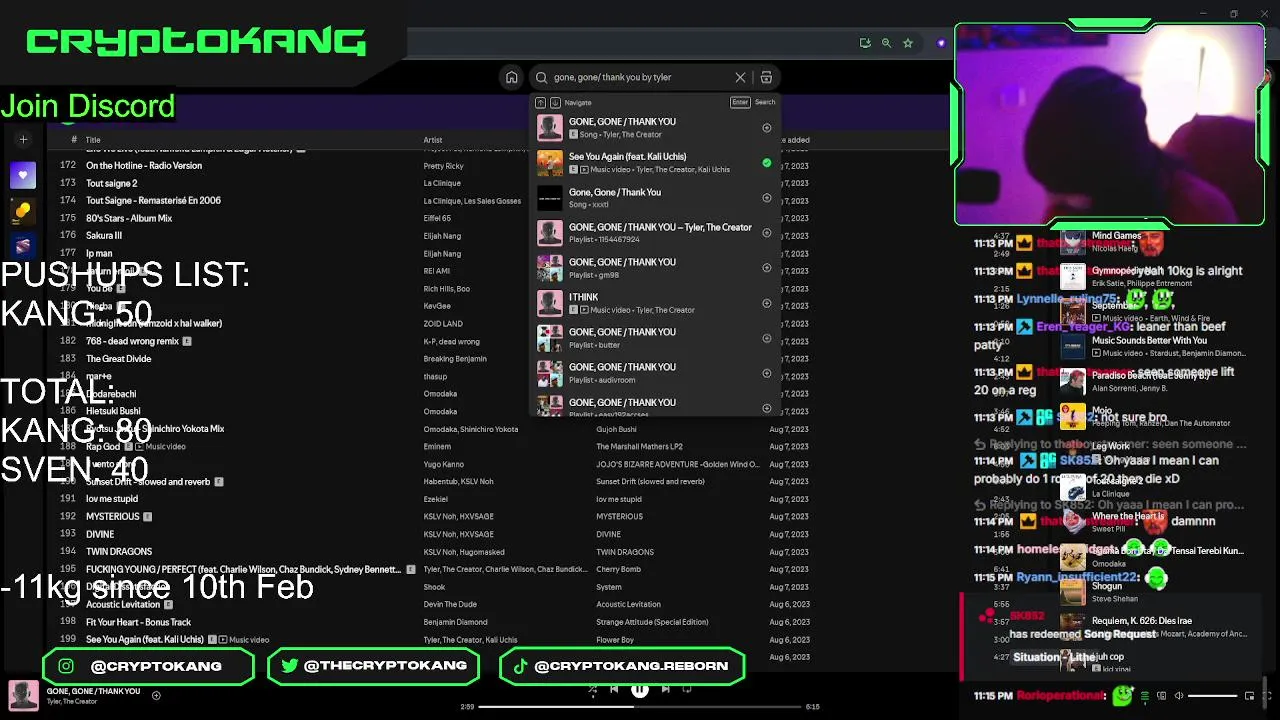The image size is (1280, 720).
Task: Select GONE, GONE / THANK YOU playlist by butter
Action: pyautogui.click(x=655, y=338)
